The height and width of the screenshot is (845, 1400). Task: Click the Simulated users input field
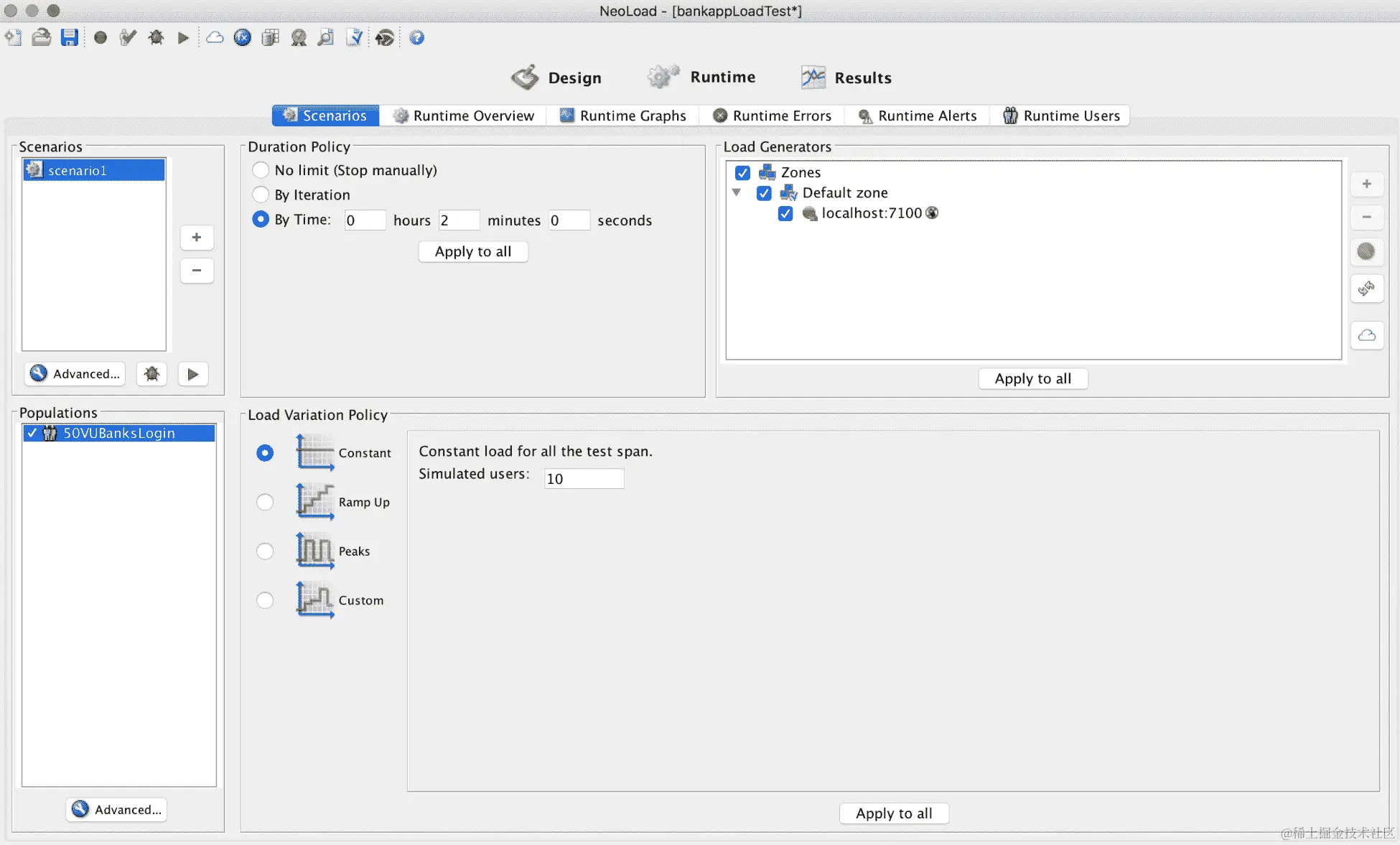pos(584,479)
